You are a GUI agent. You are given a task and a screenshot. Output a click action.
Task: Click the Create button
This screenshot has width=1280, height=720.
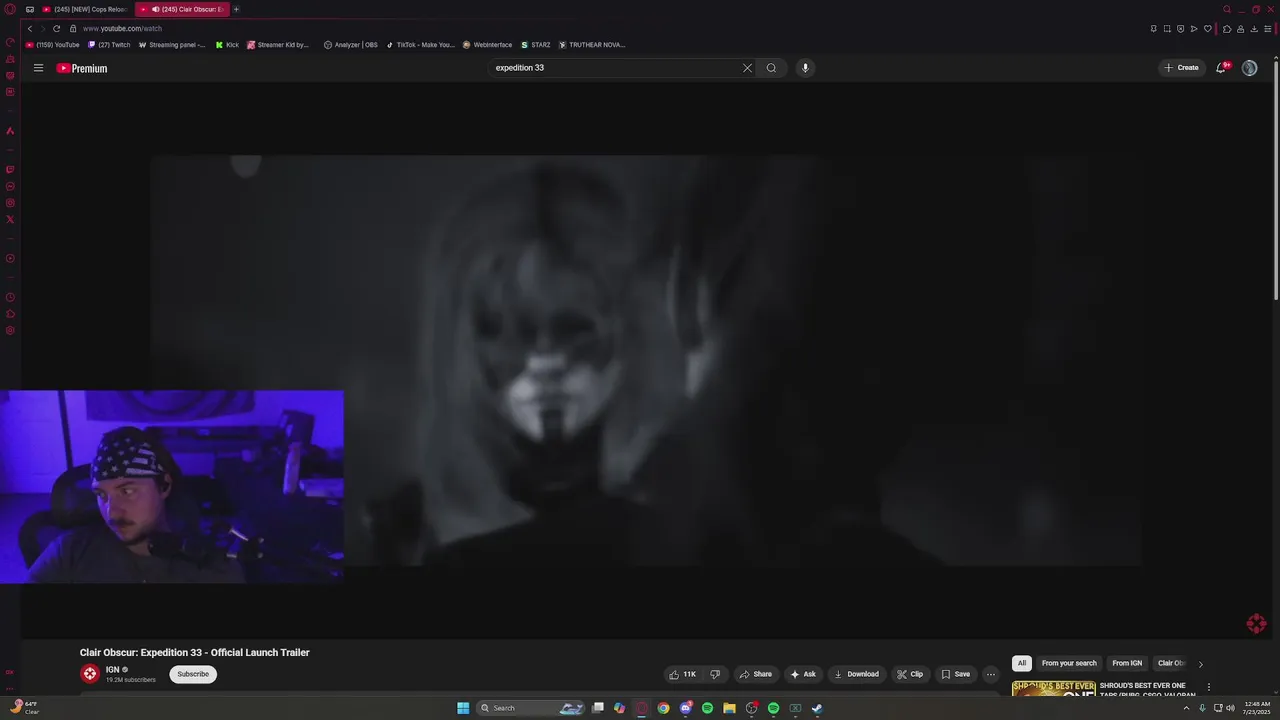(x=1181, y=68)
